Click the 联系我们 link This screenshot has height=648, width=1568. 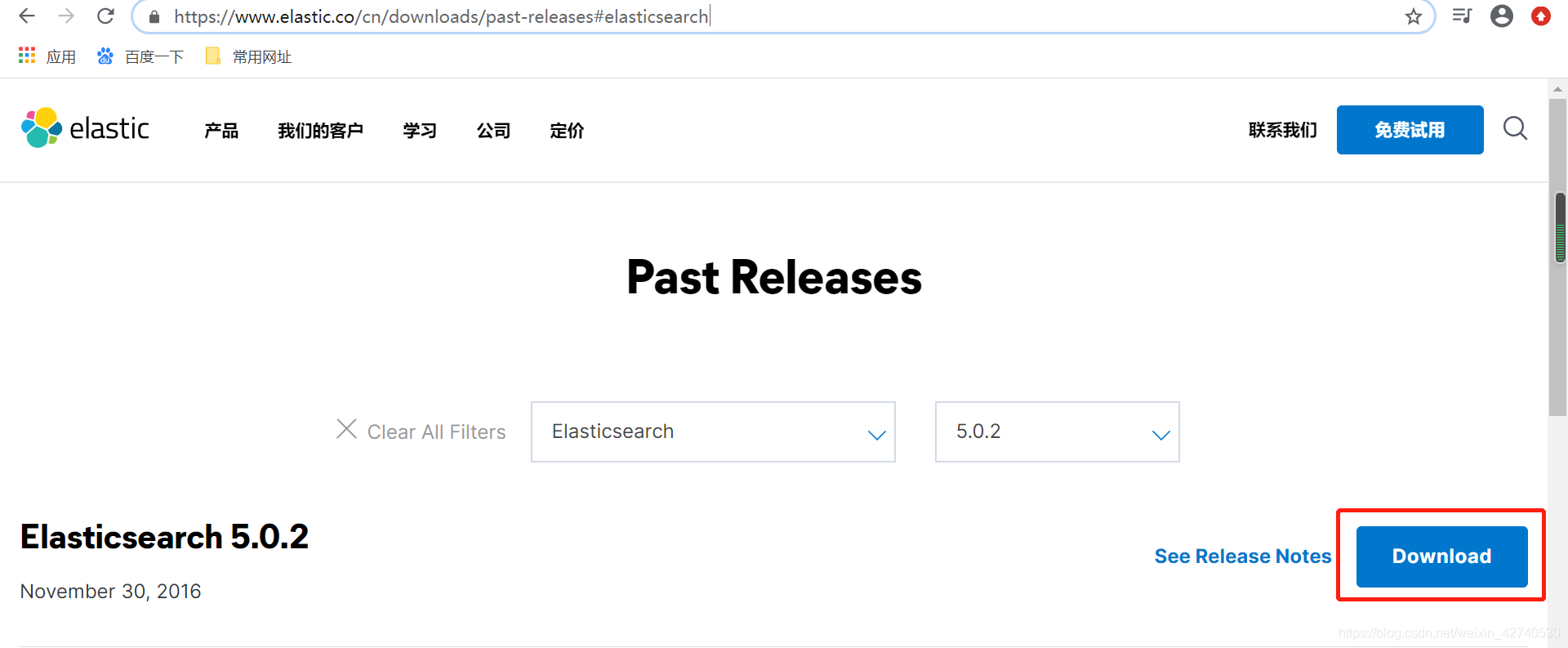click(x=1283, y=130)
